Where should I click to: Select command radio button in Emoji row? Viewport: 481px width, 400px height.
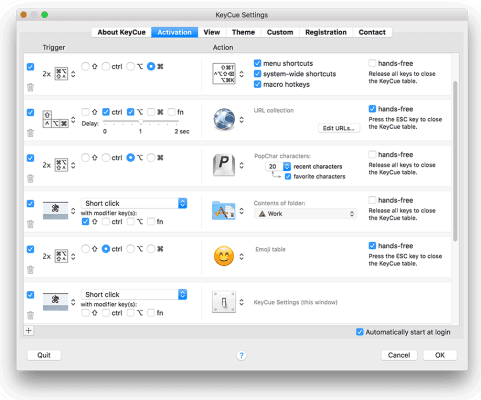tap(151, 249)
